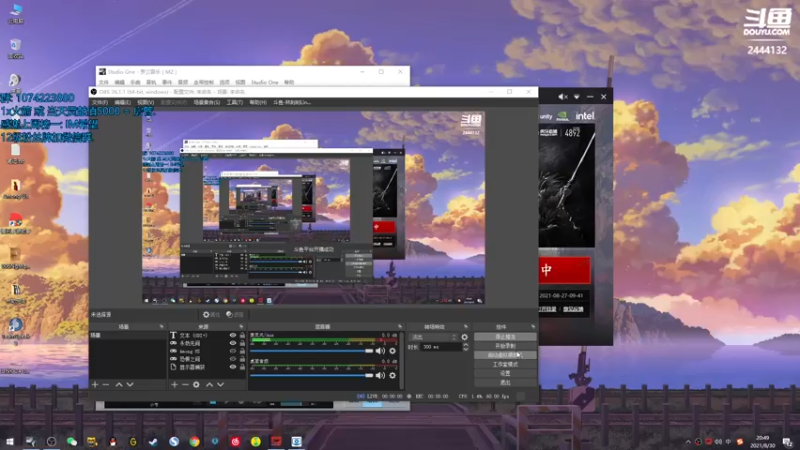Decrease the transition duration with down arrow
Image resolution: width=800 pixels, height=450 pixels.
[x=465, y=349]
